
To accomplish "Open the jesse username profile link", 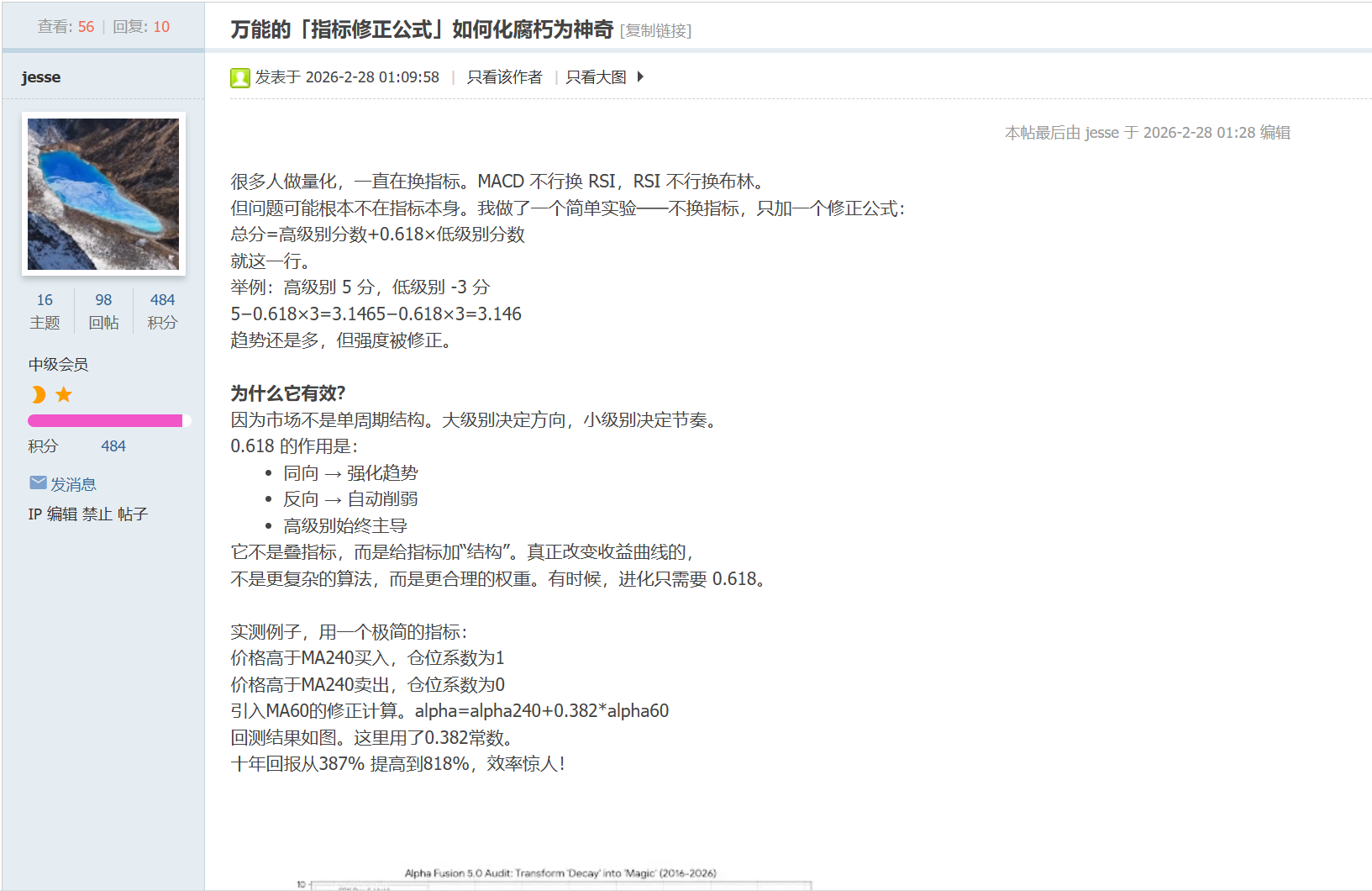I will (x=41, y=77).
